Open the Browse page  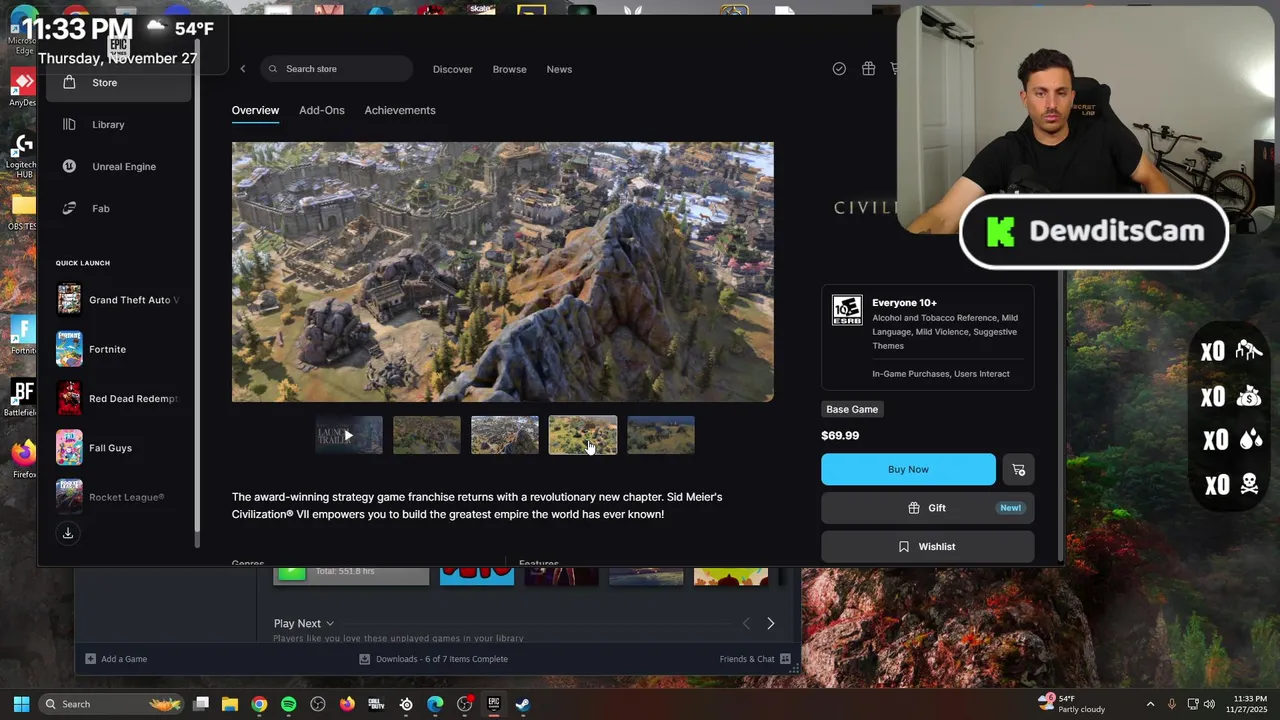click(x=509, y=69)
